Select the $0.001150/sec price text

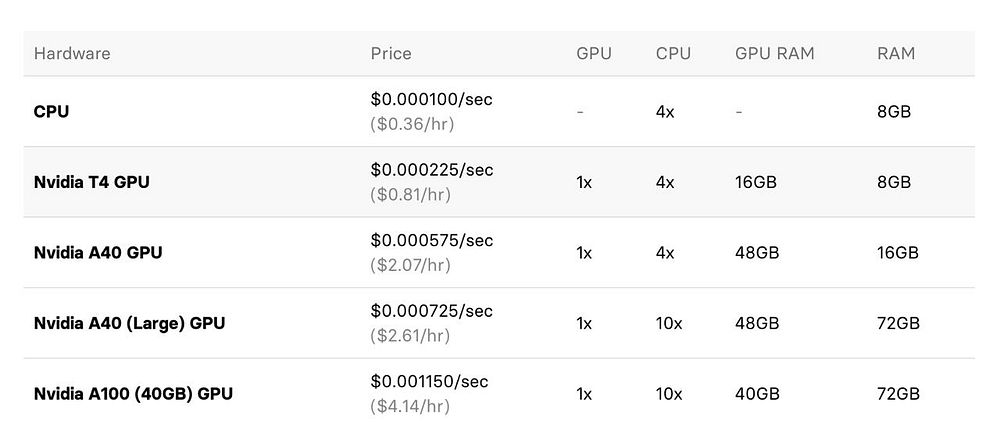430,381
